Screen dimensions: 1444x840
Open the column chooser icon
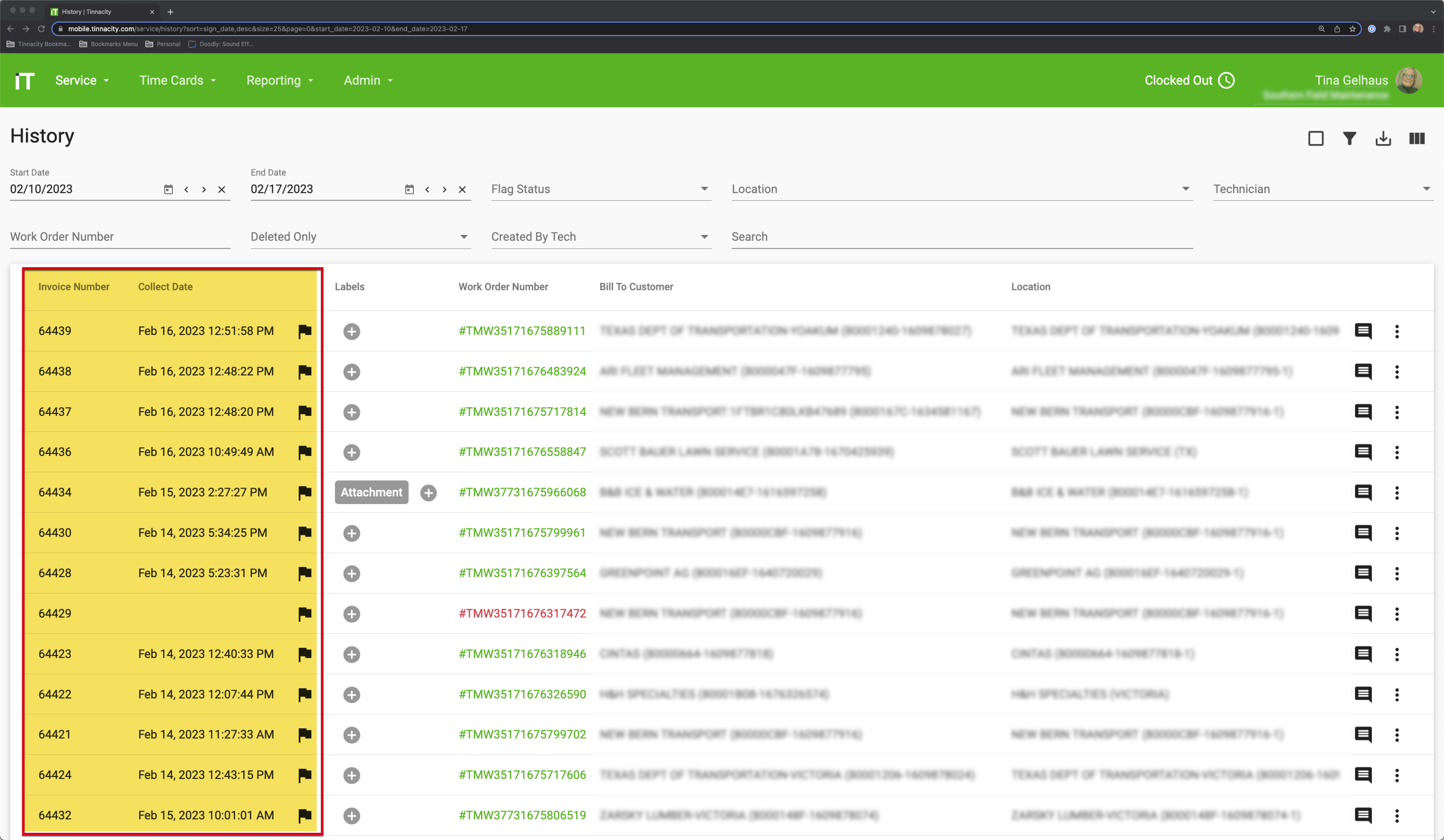point(1417,139)
